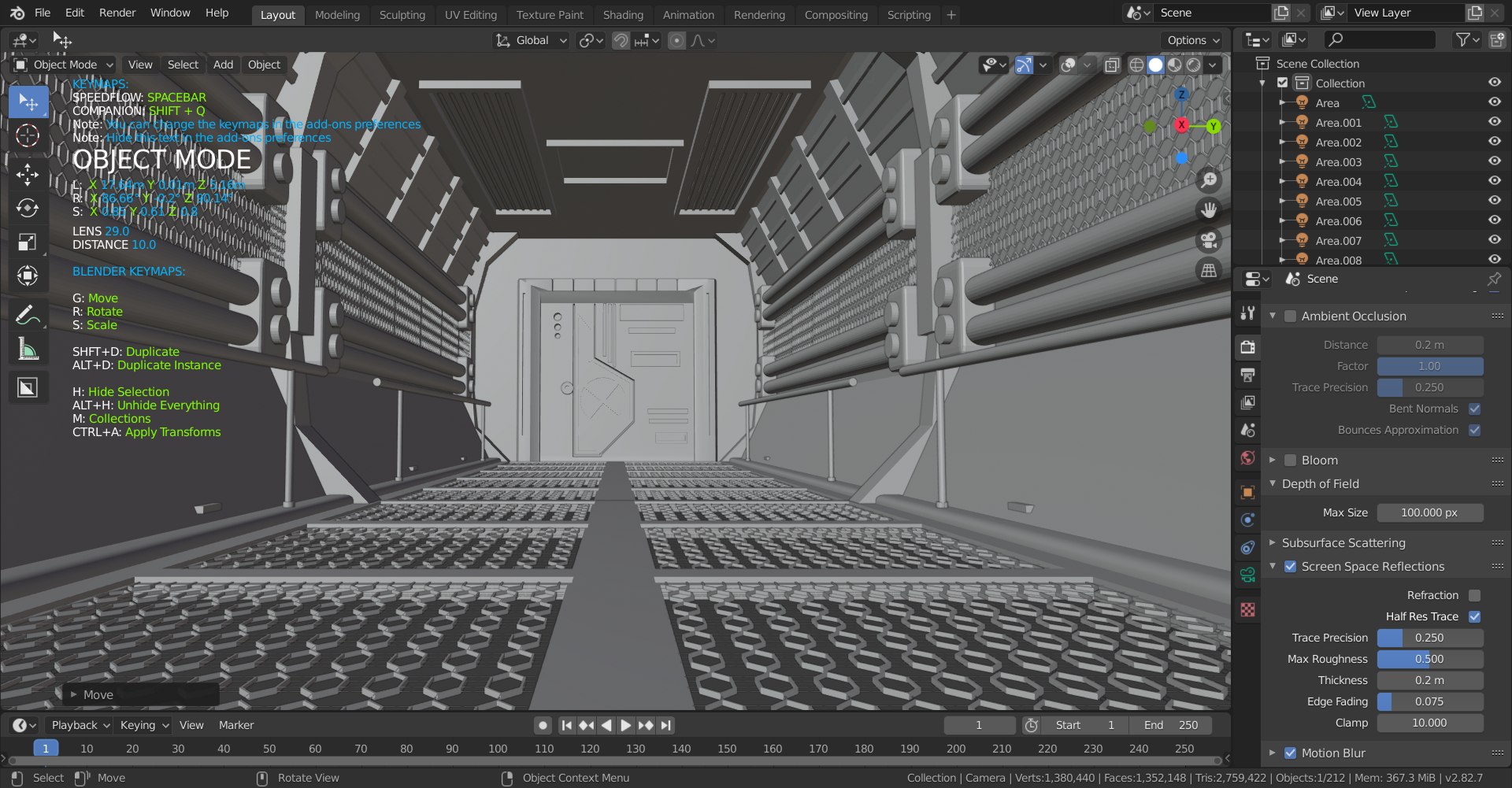Activate the Select Box tool
Image resolution: width=1512 pixels, height=788 pixels.
(x=28, y=102)
